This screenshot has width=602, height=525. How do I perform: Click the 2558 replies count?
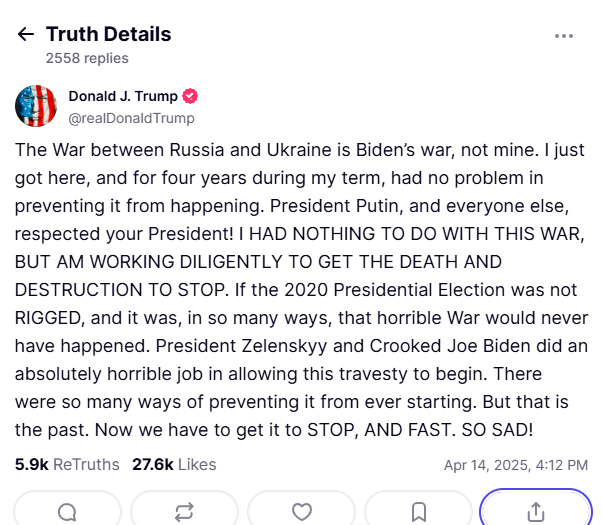[x=87, y=58]
